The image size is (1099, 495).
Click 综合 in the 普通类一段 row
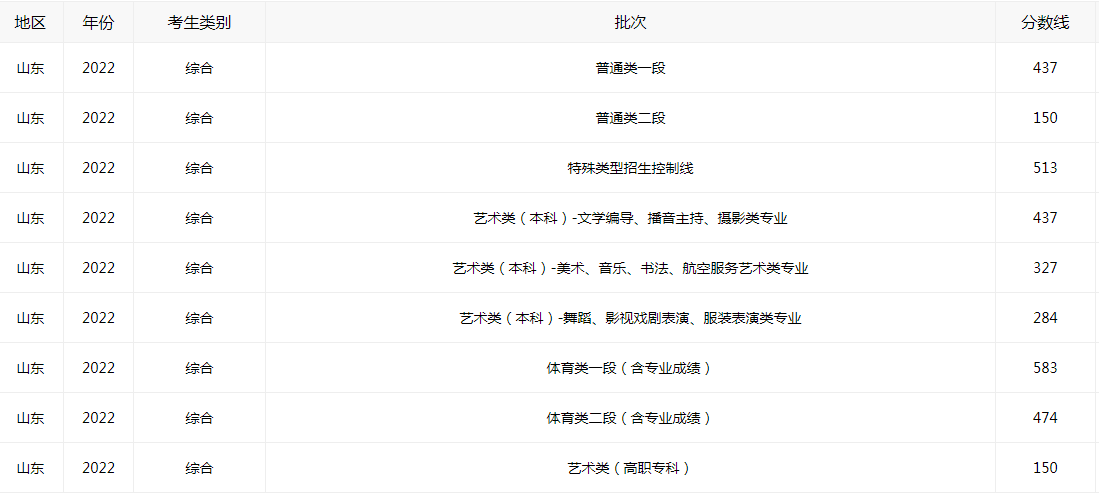point(199,68)
